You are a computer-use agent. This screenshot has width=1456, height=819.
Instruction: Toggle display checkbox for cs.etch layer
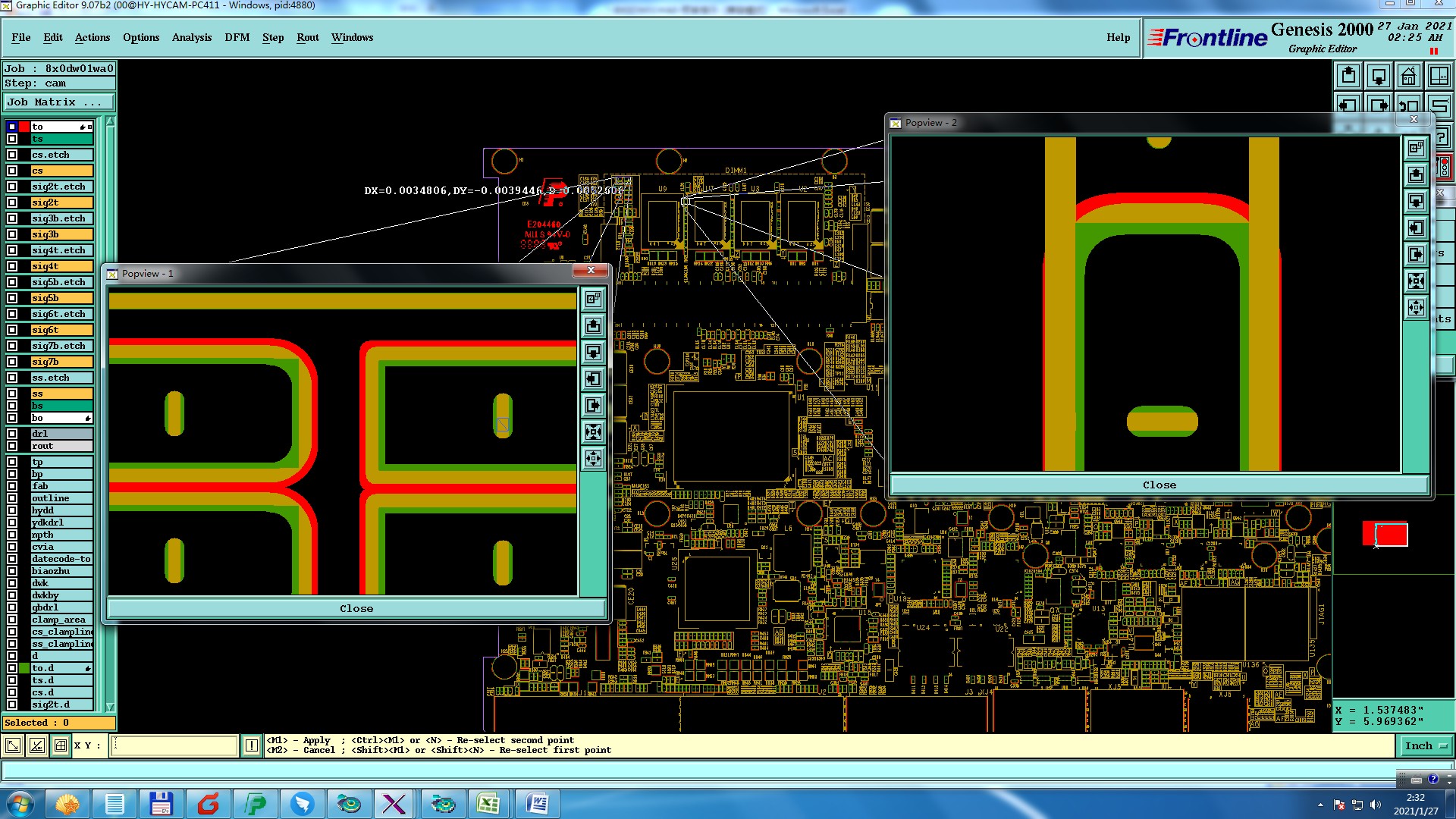[x=12, y=155]
